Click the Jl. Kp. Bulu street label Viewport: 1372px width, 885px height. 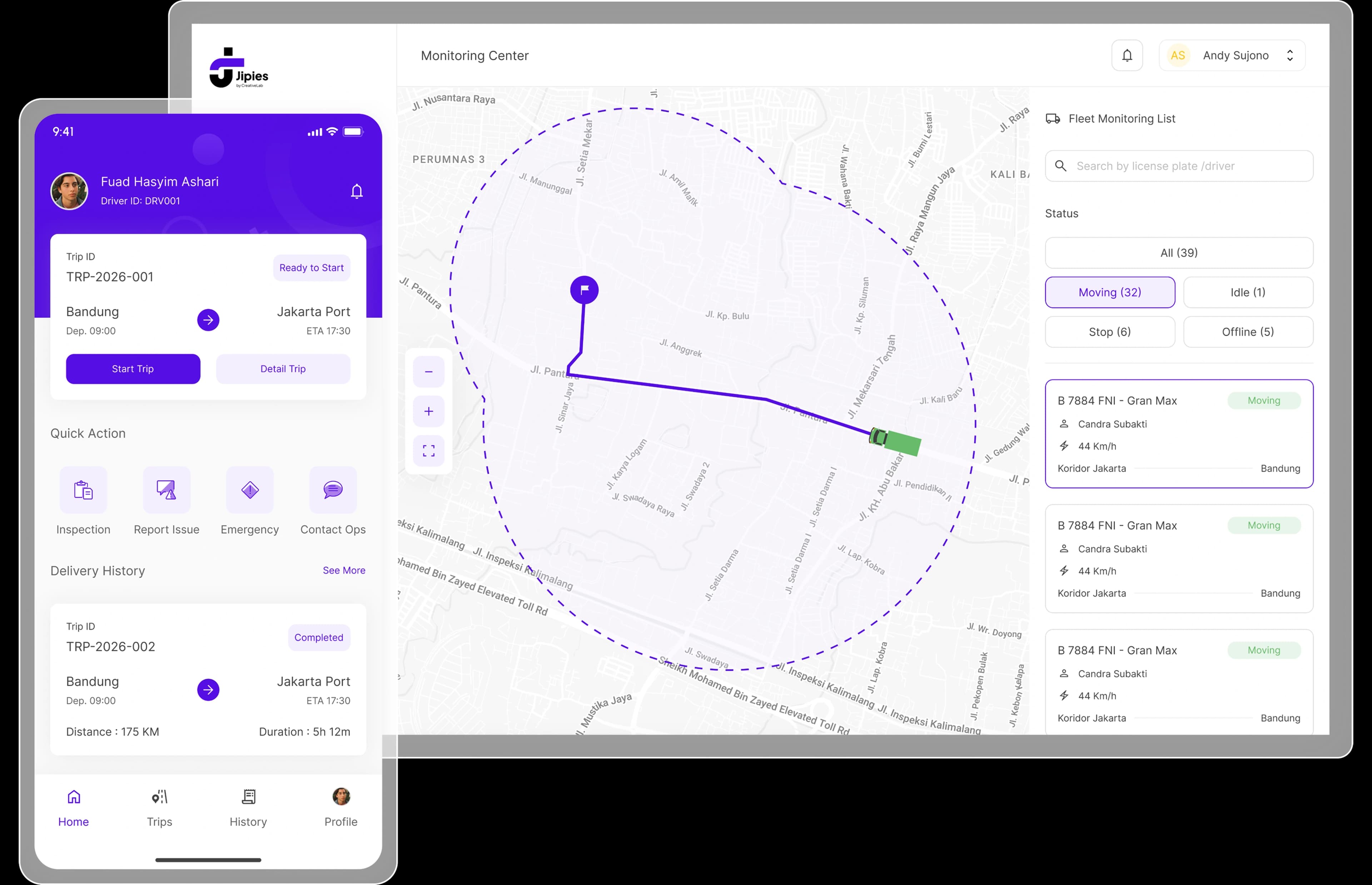point(727,315)
